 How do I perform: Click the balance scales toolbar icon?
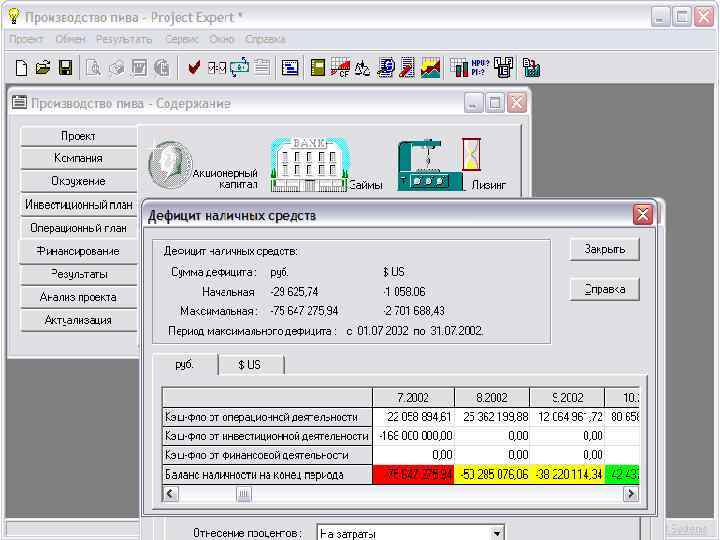click(x=363, y=68)
